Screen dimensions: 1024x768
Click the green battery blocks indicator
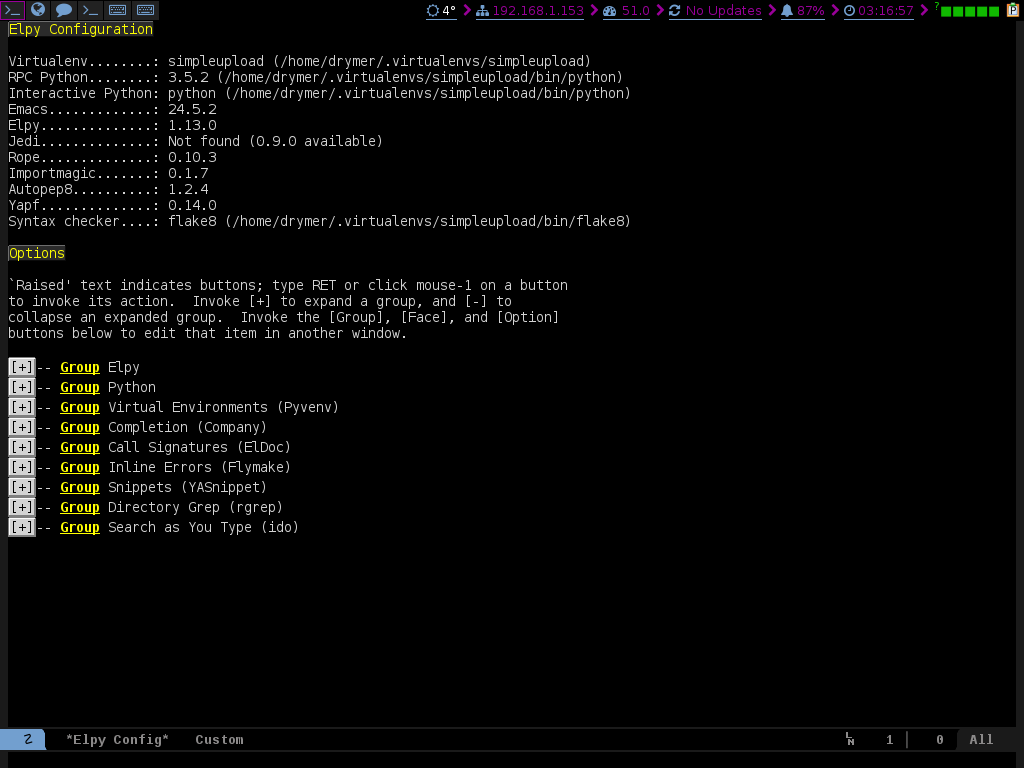coord(970,11)
